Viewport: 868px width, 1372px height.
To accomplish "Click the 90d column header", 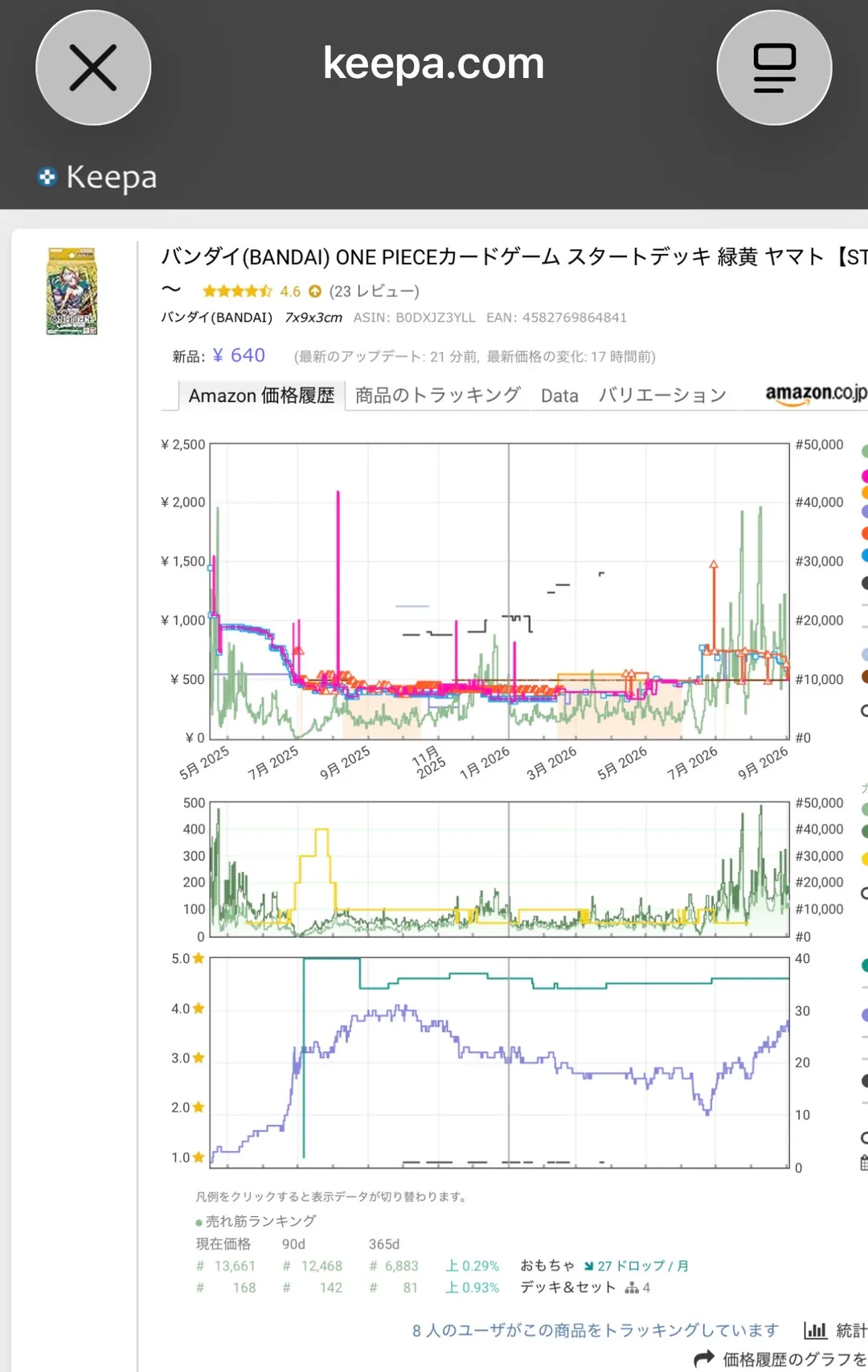I will click(x=293, y=1244).
